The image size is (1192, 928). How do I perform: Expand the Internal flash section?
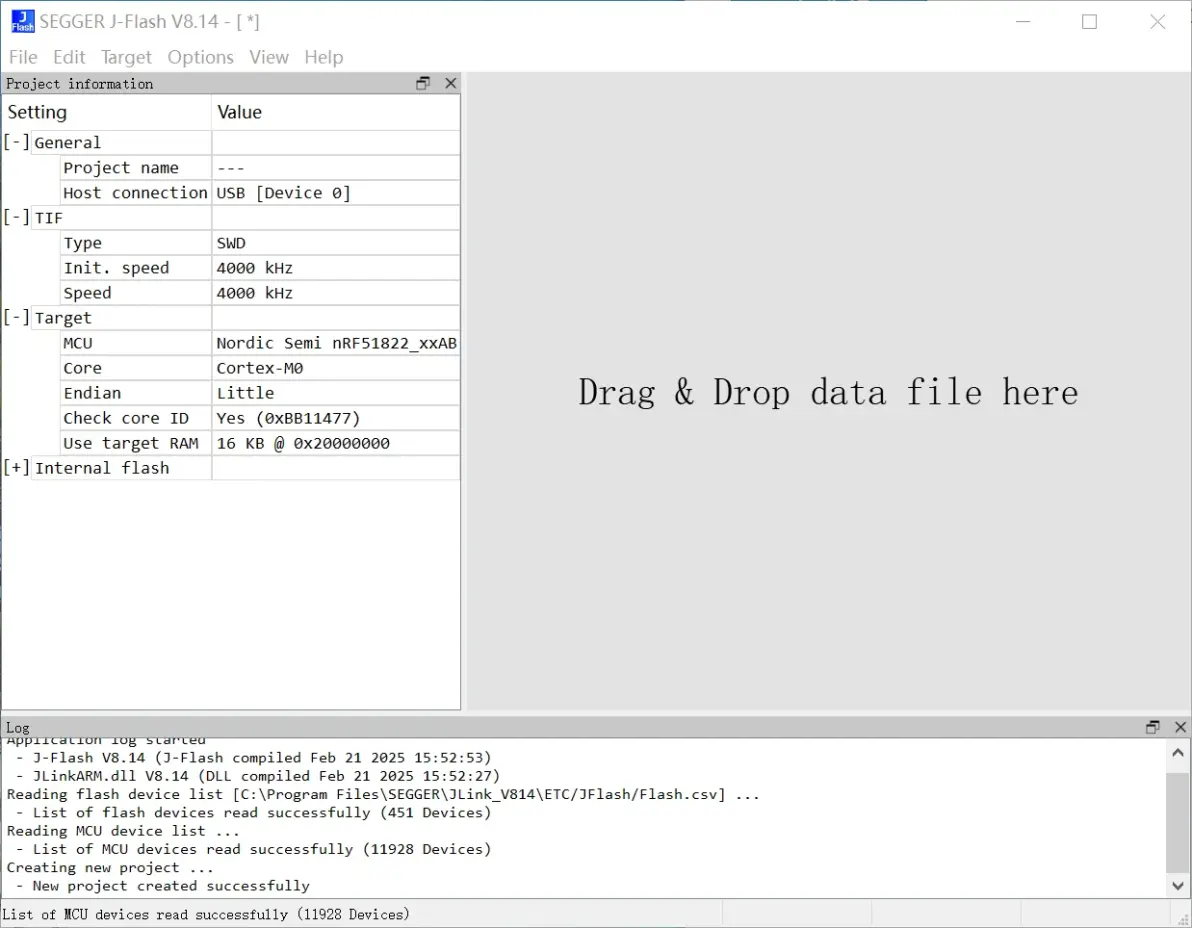(17, 467)
